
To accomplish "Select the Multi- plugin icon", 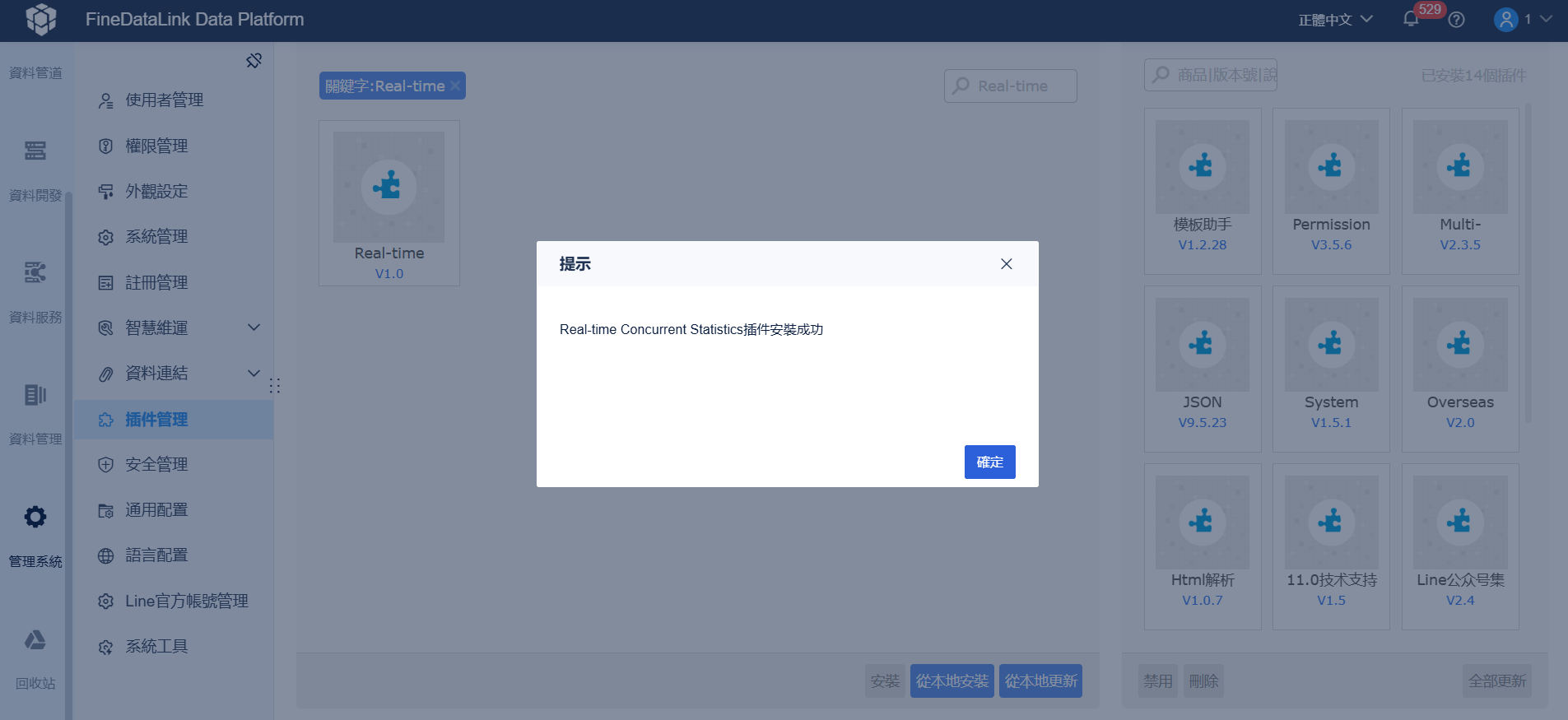I will [1460, 167].
